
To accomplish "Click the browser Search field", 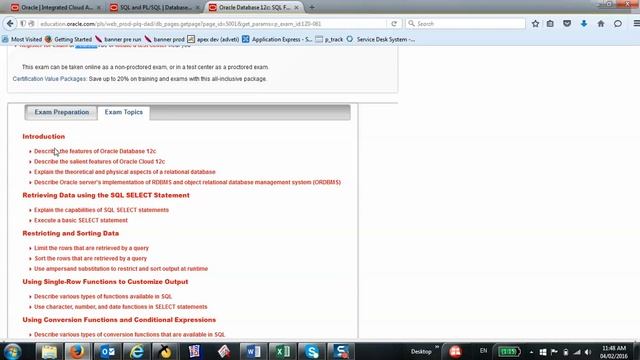I will click(x=465, y=24).
